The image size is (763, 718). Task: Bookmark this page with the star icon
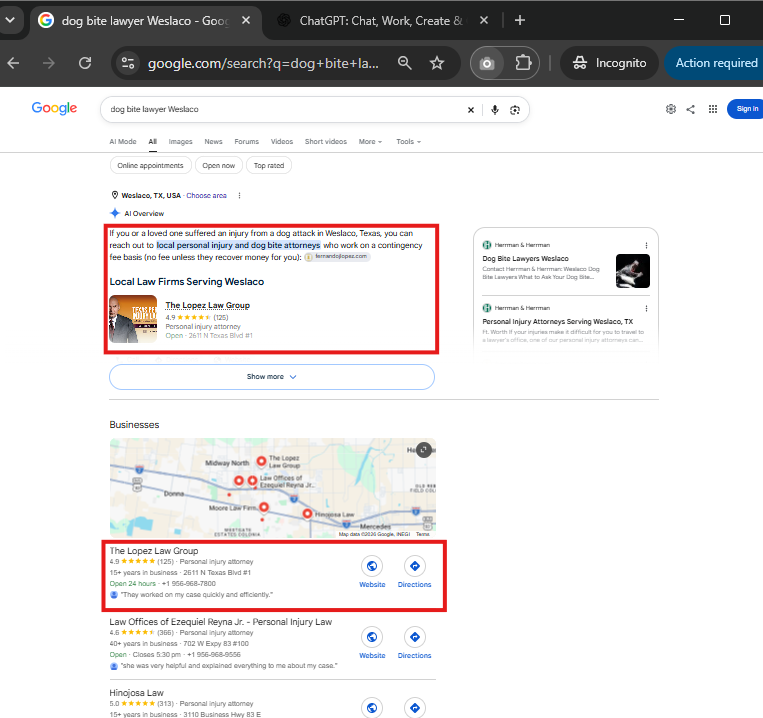point(437,63)
